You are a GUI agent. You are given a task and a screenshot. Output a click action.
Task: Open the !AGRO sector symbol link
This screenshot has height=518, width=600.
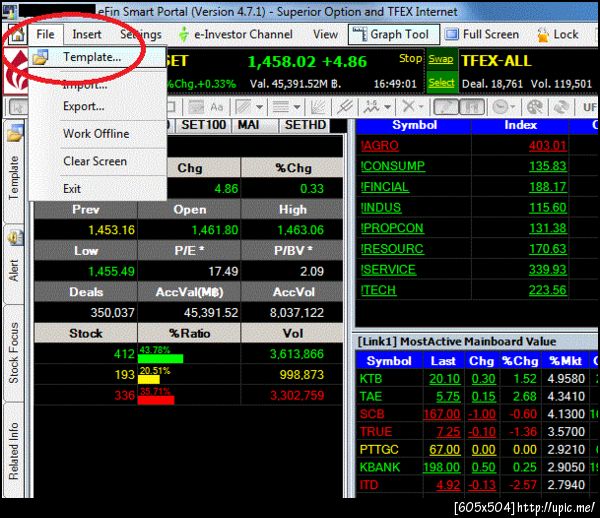click(380, 145)
